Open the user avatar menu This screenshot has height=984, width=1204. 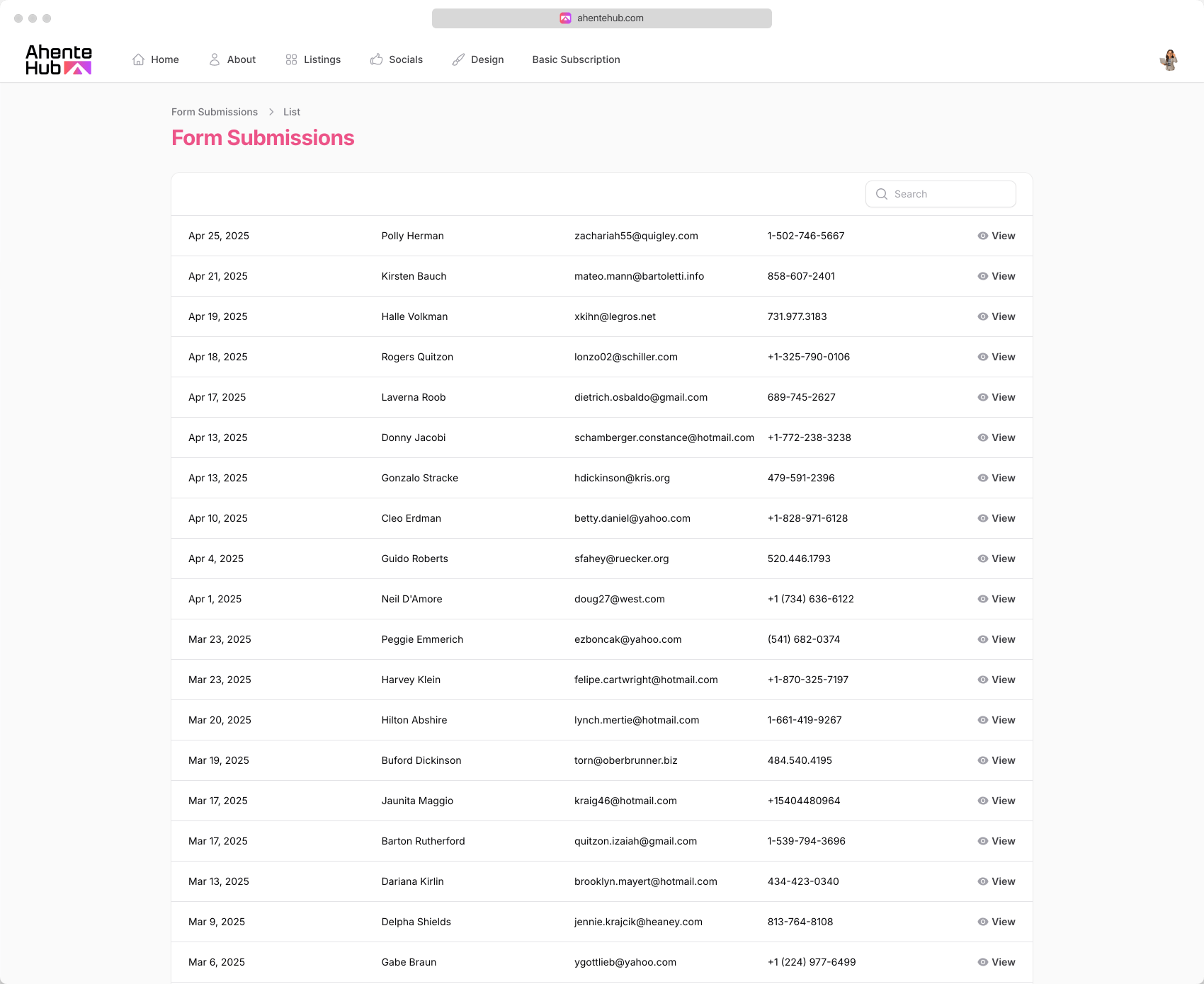(1169, 60)
